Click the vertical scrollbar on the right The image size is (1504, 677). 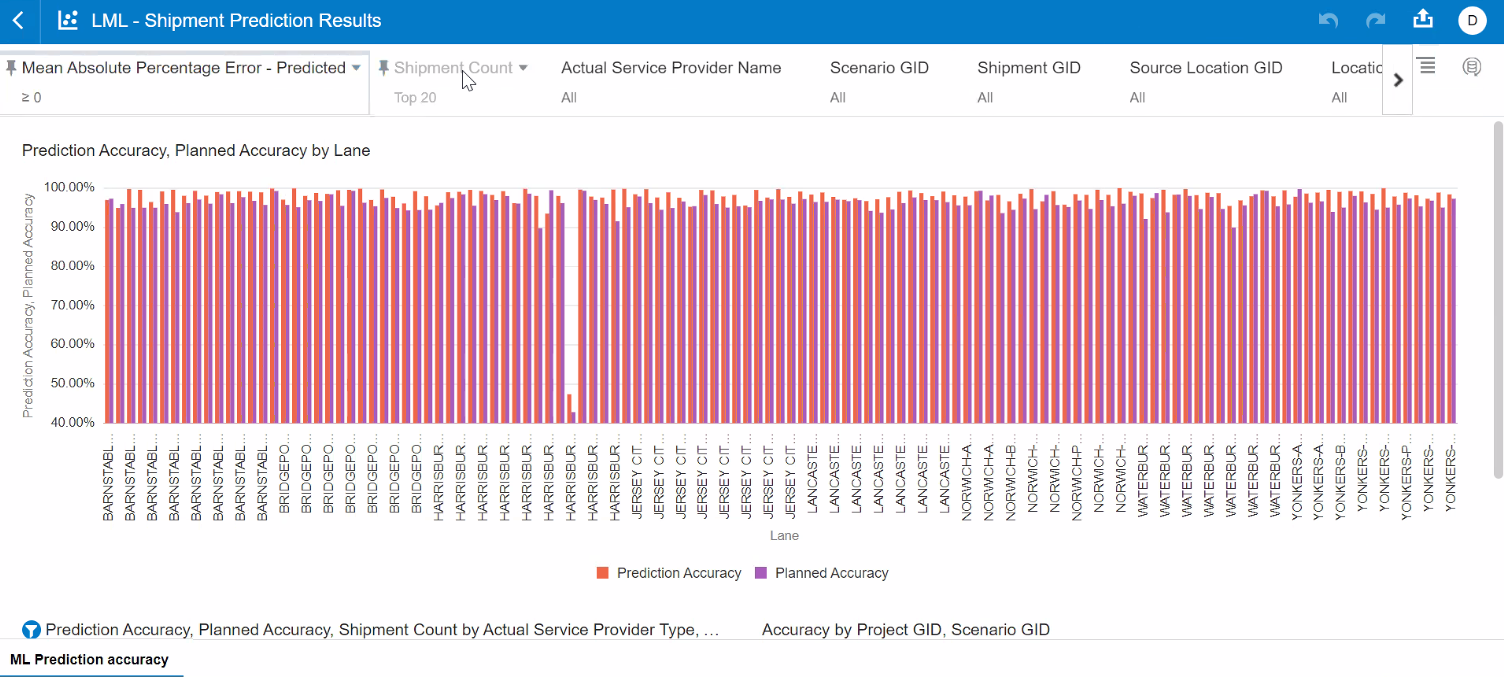tap(1497, 250)
